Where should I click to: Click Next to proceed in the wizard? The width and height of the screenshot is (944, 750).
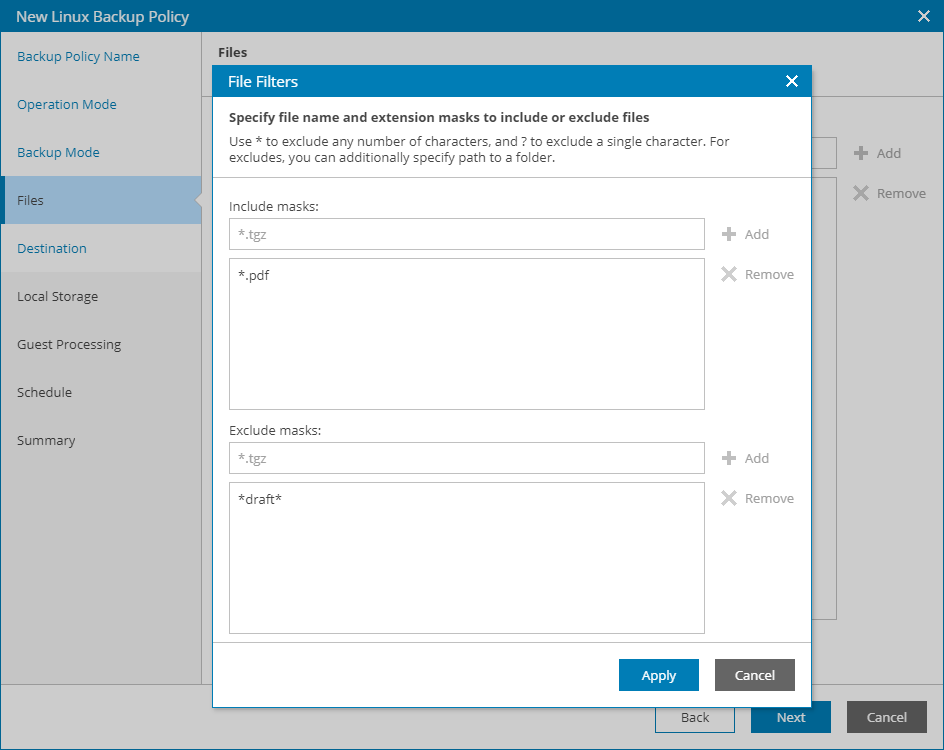[790, 717]
